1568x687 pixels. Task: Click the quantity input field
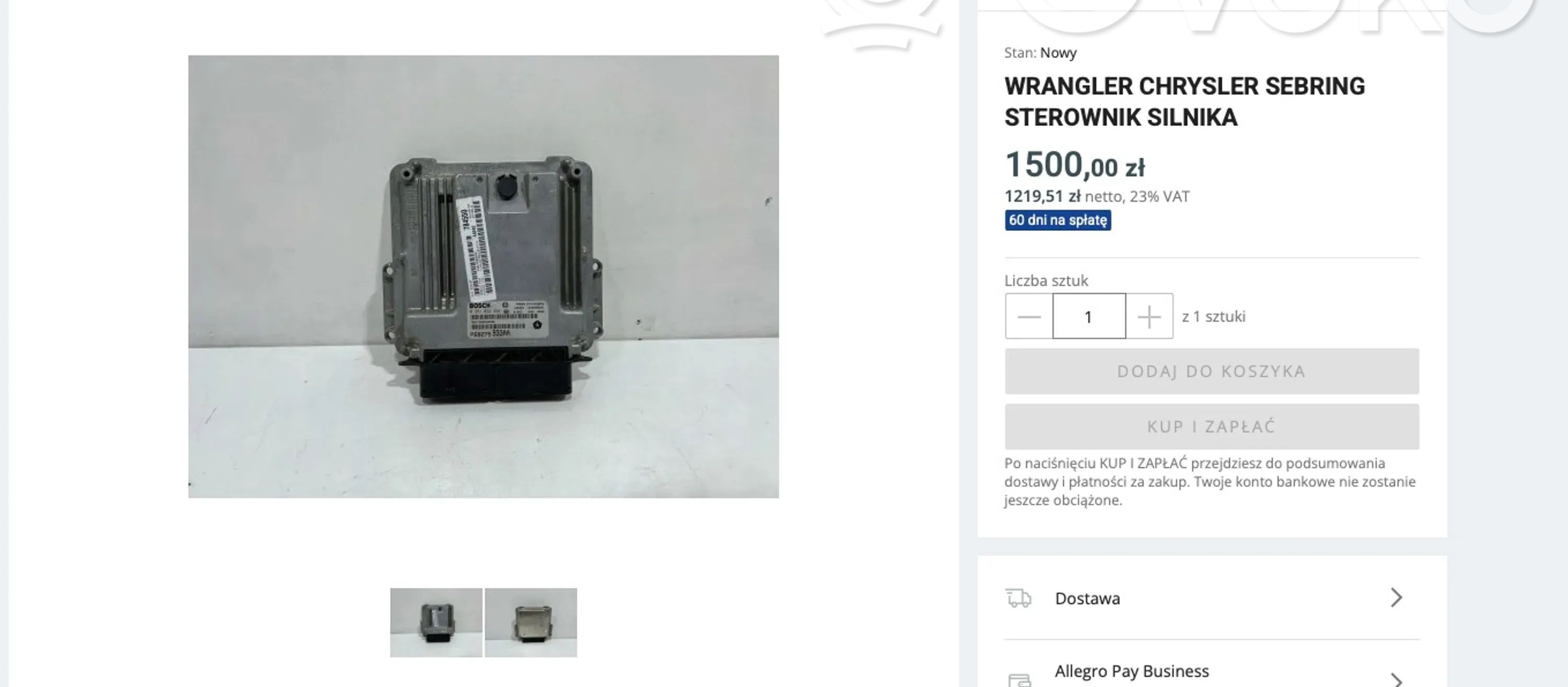(1089, 317)
